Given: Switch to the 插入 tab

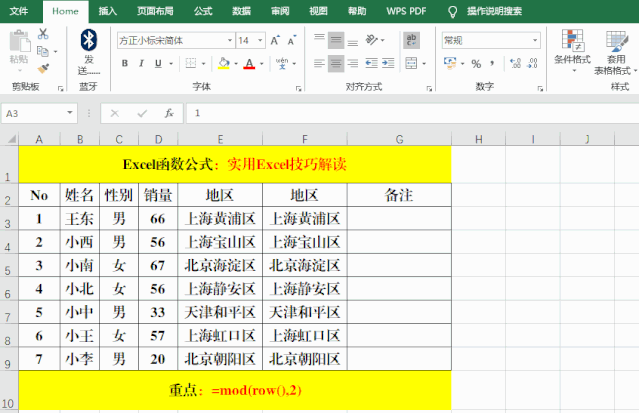Looking at the screenshot, I should point(108,11).
